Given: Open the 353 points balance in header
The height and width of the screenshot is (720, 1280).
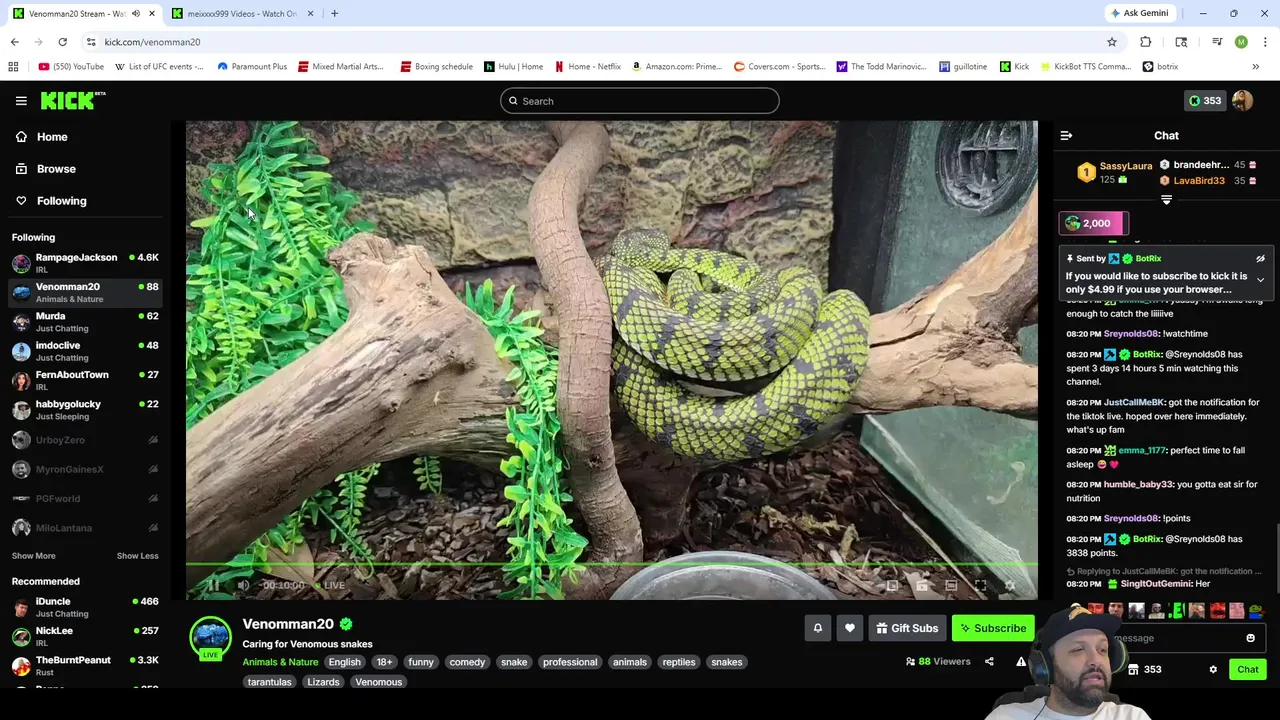Looking at the screenshot, I should (x=1204, y=101).
